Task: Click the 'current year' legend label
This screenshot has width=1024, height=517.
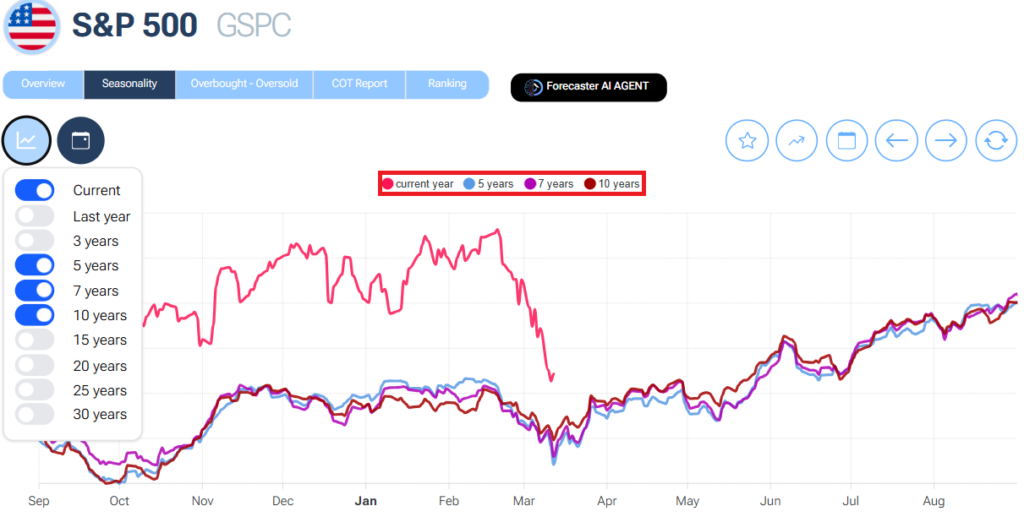Action: coord(424,184)
